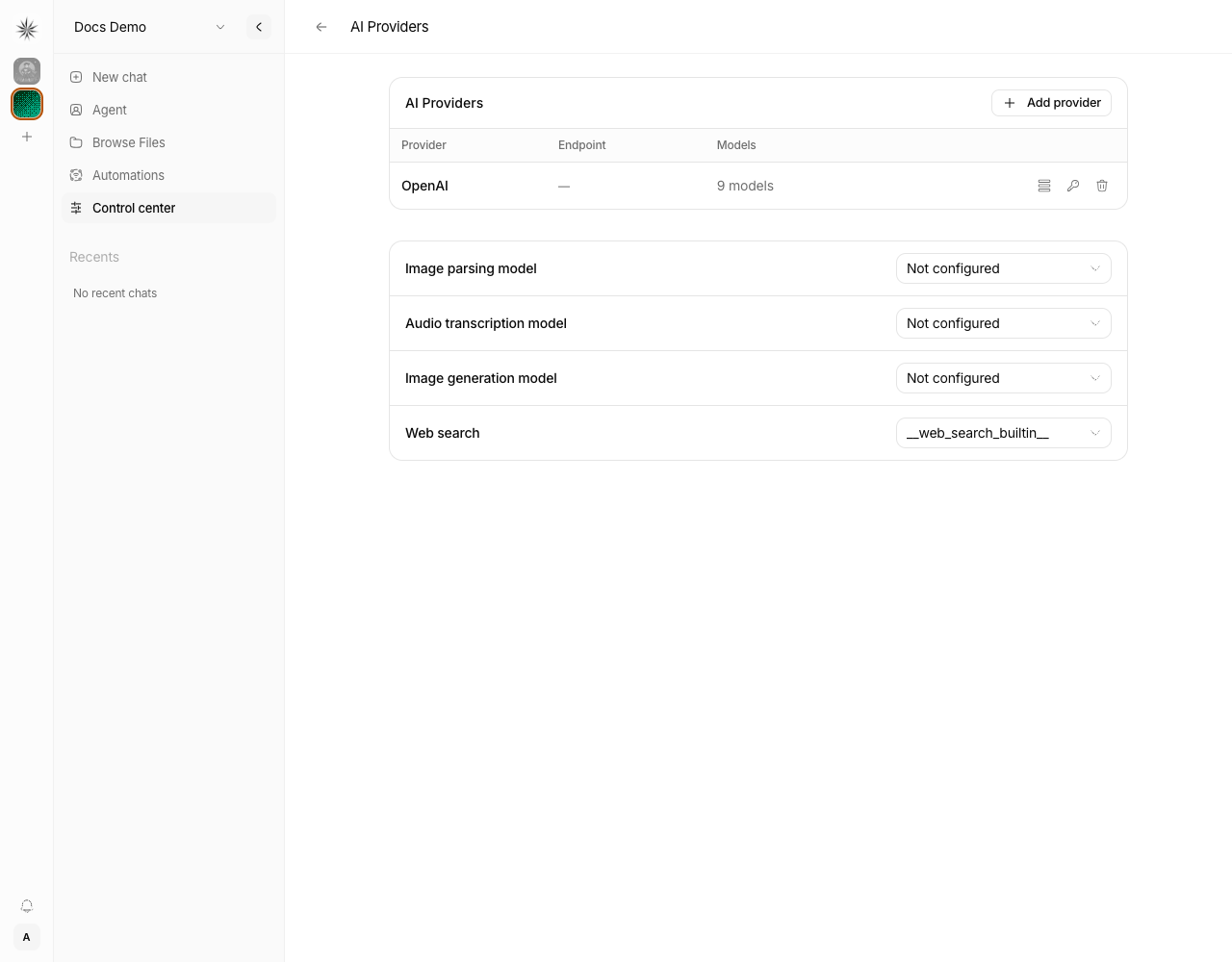
Task: Click the Add provider button
Action: pos(1051,103)
